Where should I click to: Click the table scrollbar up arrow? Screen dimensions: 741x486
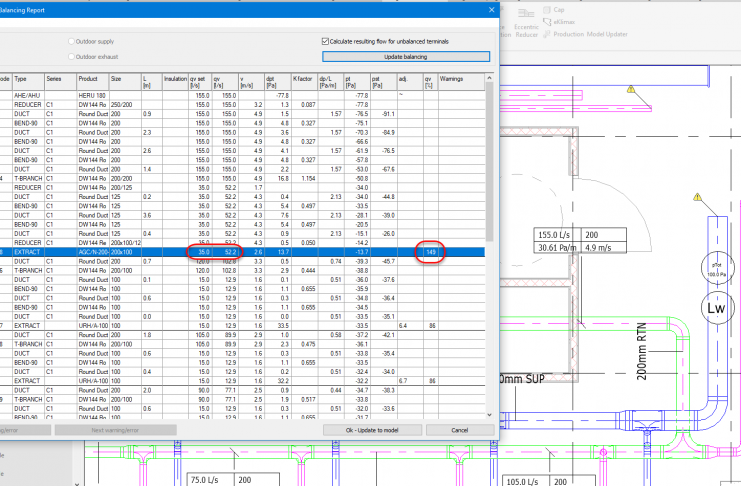[x=489, y=80]
